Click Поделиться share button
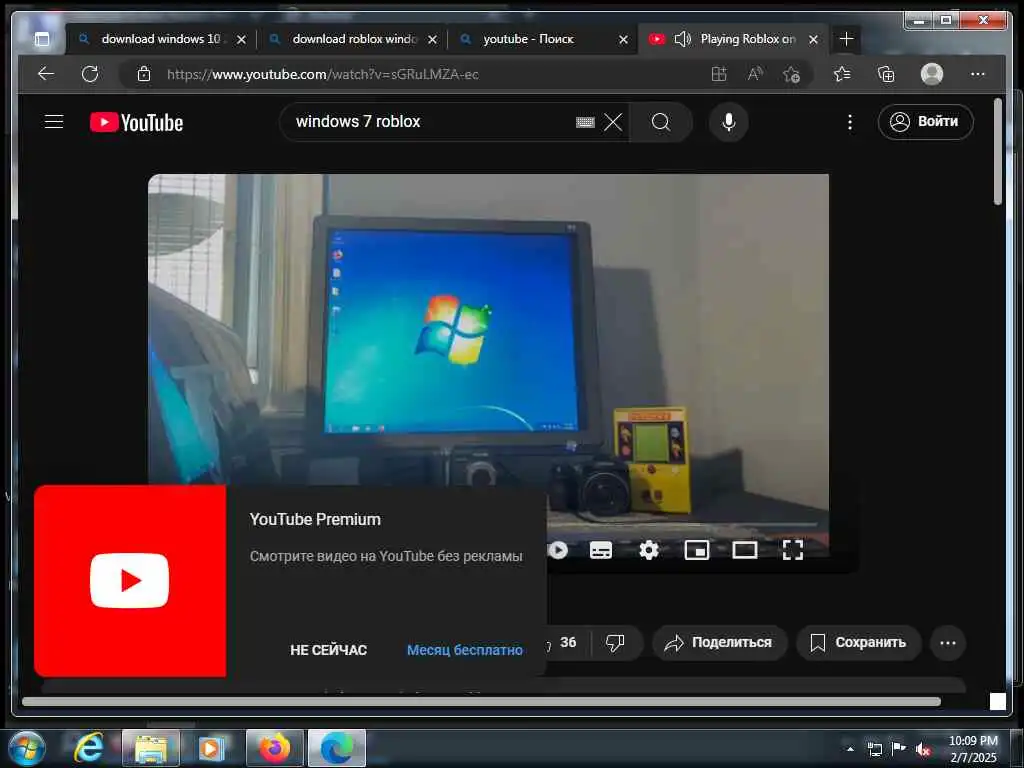 [x=719, y=643]
